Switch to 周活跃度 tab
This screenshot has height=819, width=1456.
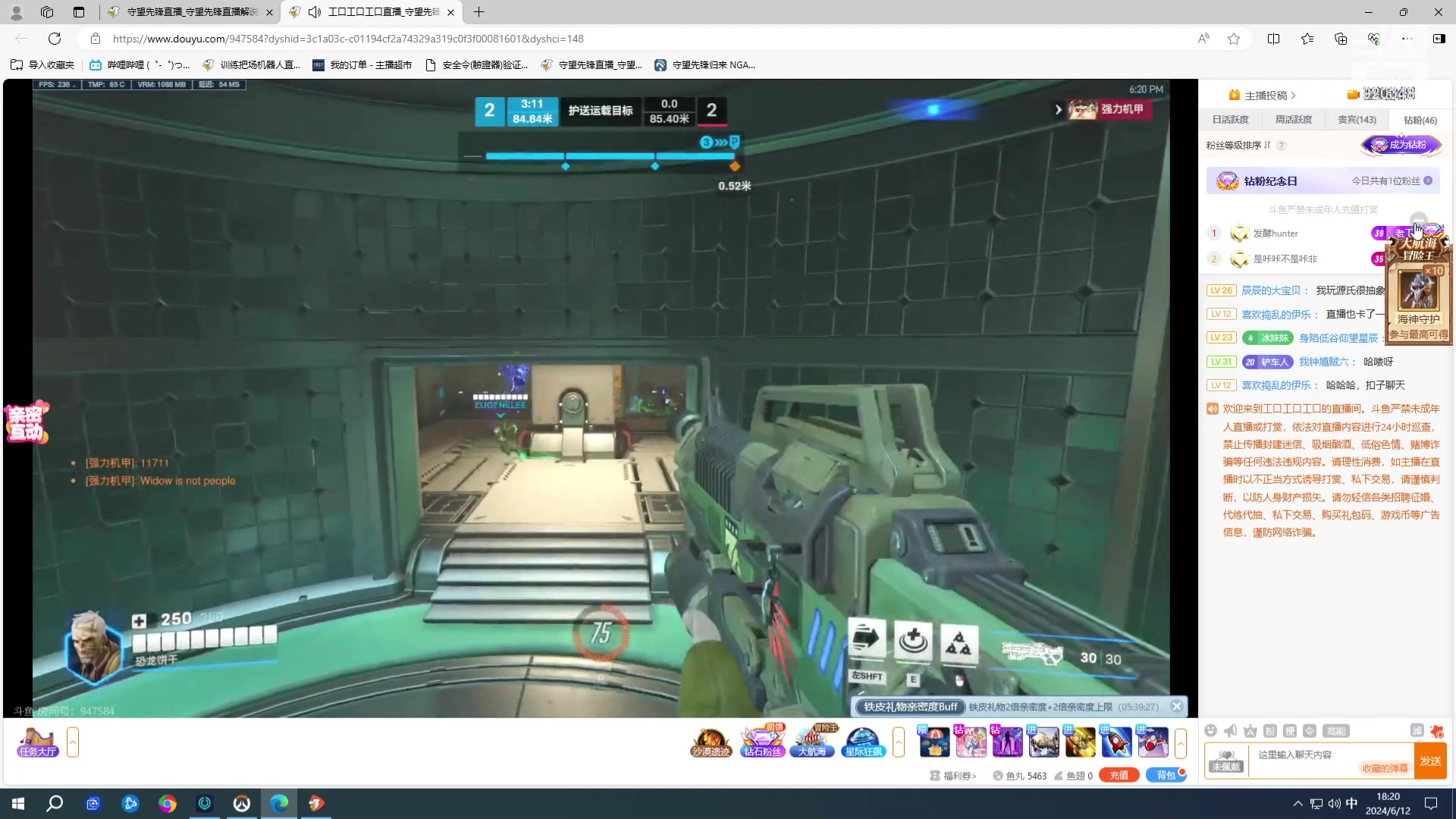click(x=1293, y=120)
